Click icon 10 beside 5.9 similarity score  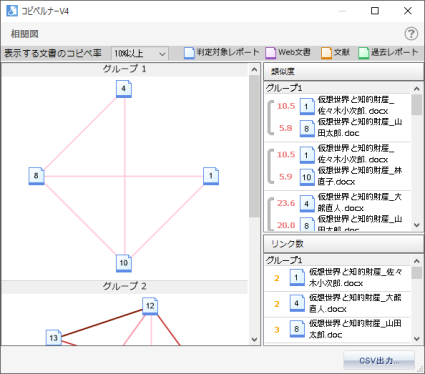pyautogui.click(x=307, y=177)
